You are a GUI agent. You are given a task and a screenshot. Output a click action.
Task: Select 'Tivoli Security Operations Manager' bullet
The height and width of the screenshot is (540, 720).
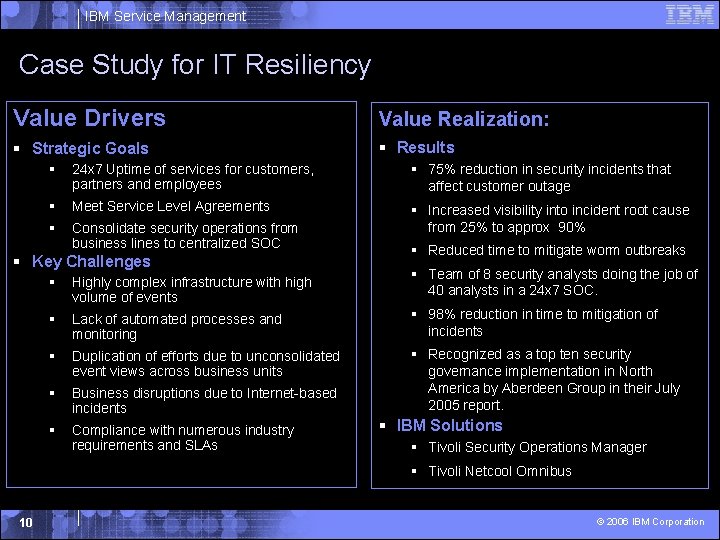point(537,447)
